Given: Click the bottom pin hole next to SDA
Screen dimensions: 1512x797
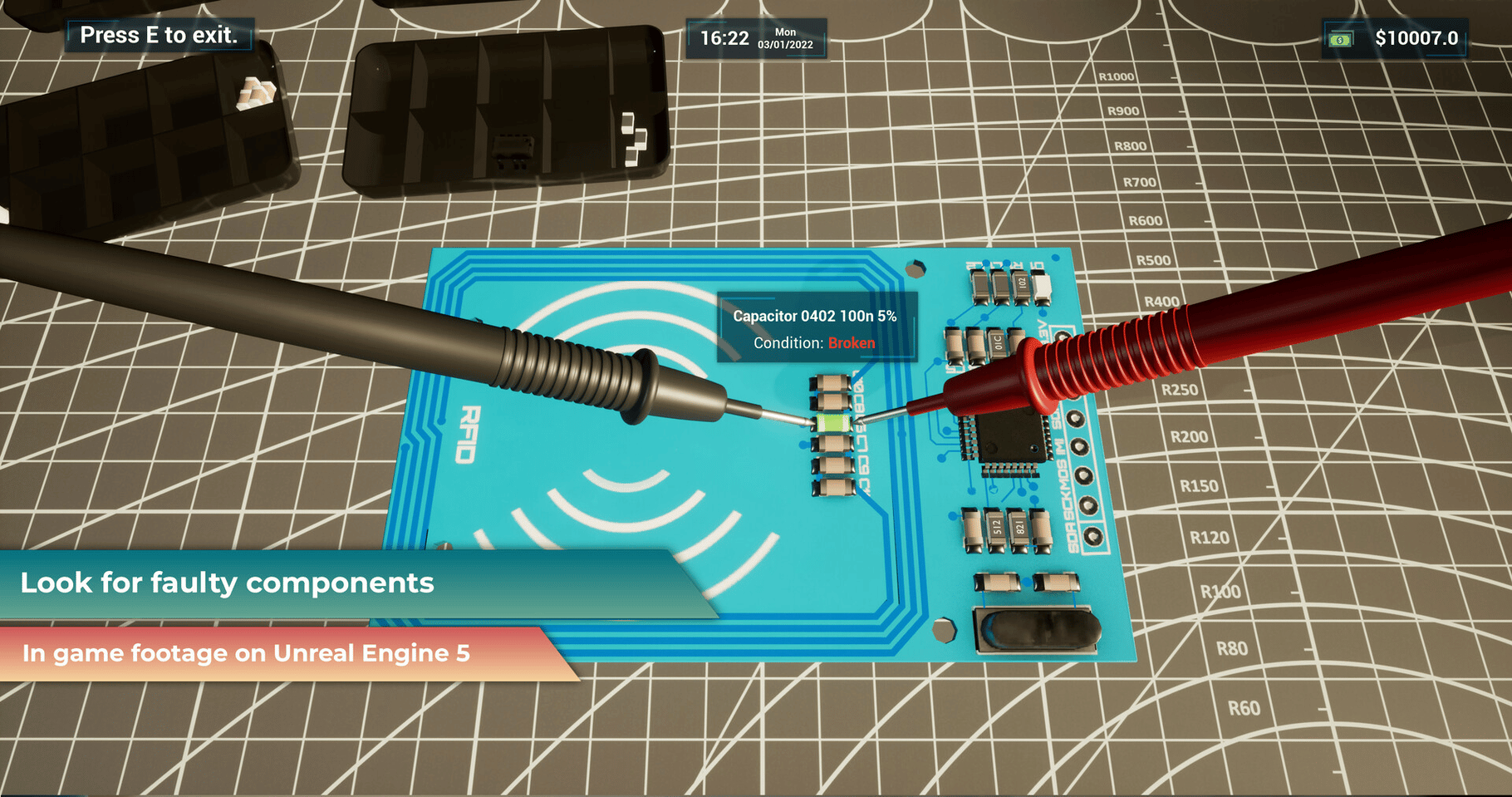Looking at the screenshot, I should coord(1093,536).
